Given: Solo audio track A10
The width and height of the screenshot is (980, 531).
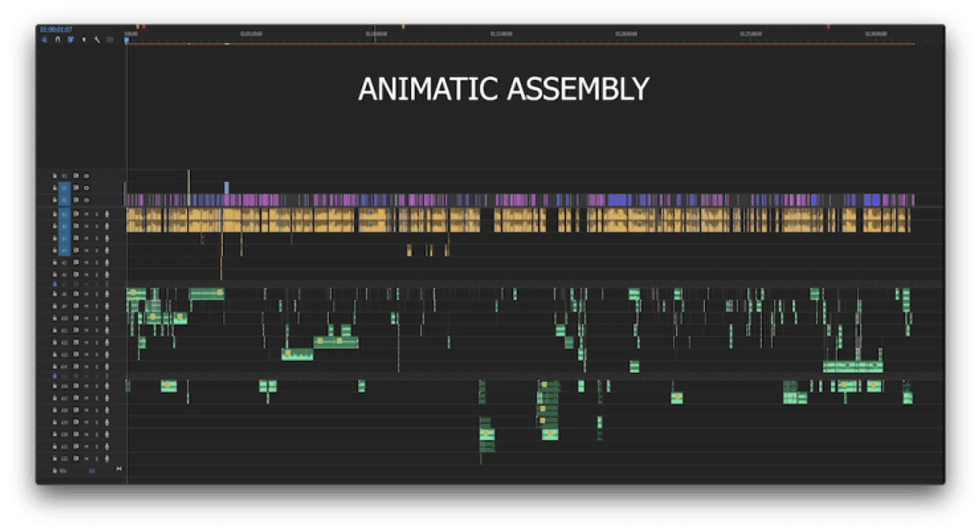Looking at the screenshot, I should point(96,319).
